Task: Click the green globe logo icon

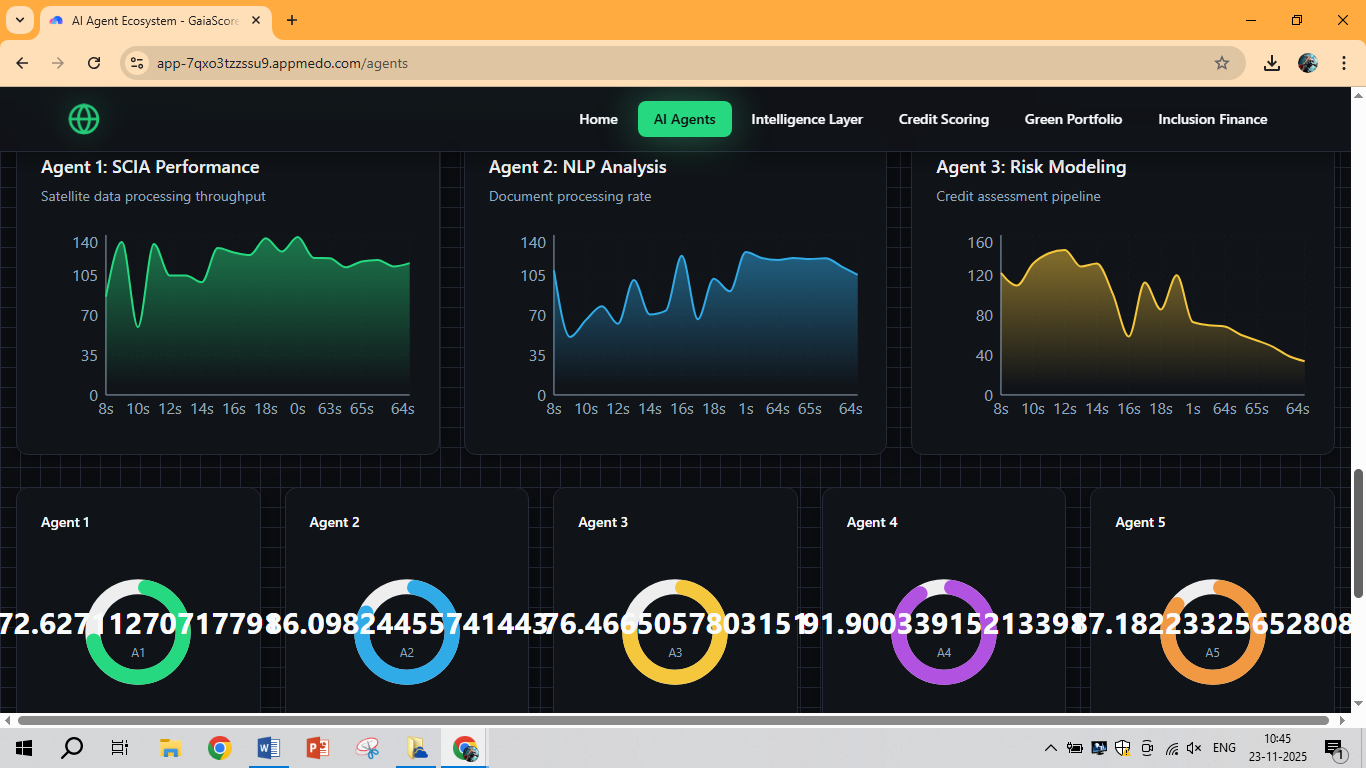Action: point(84,119)
